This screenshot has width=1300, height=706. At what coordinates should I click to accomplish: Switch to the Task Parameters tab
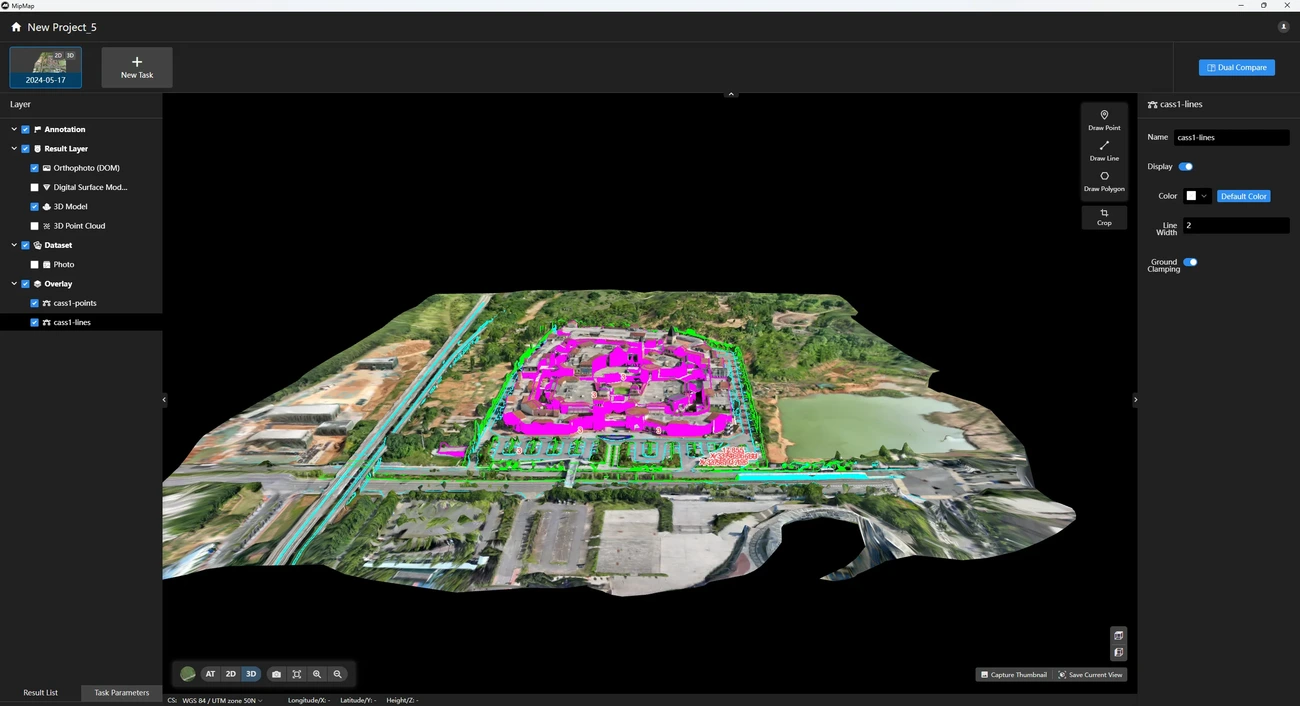tap(121, 692)
